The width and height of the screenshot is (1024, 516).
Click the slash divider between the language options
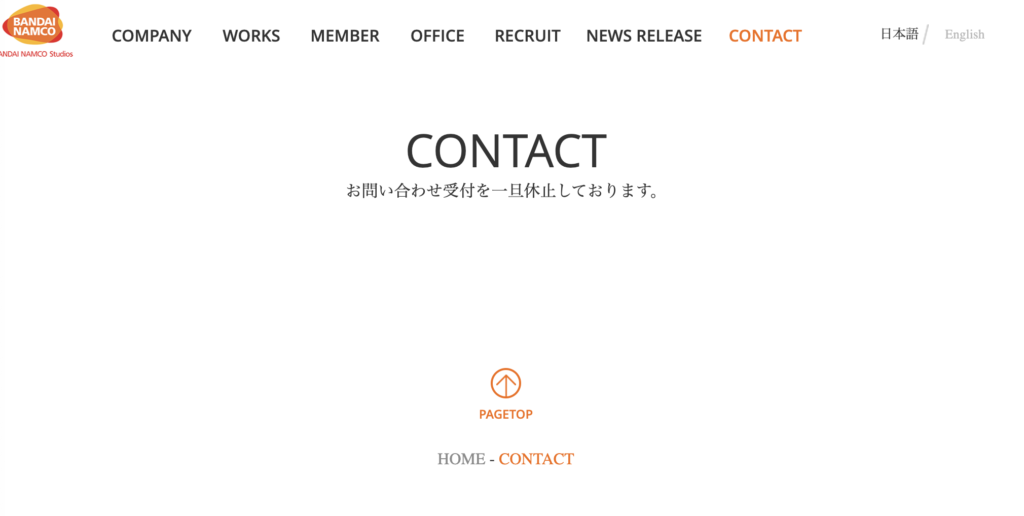pyautogui.click(x=926, y=35)
